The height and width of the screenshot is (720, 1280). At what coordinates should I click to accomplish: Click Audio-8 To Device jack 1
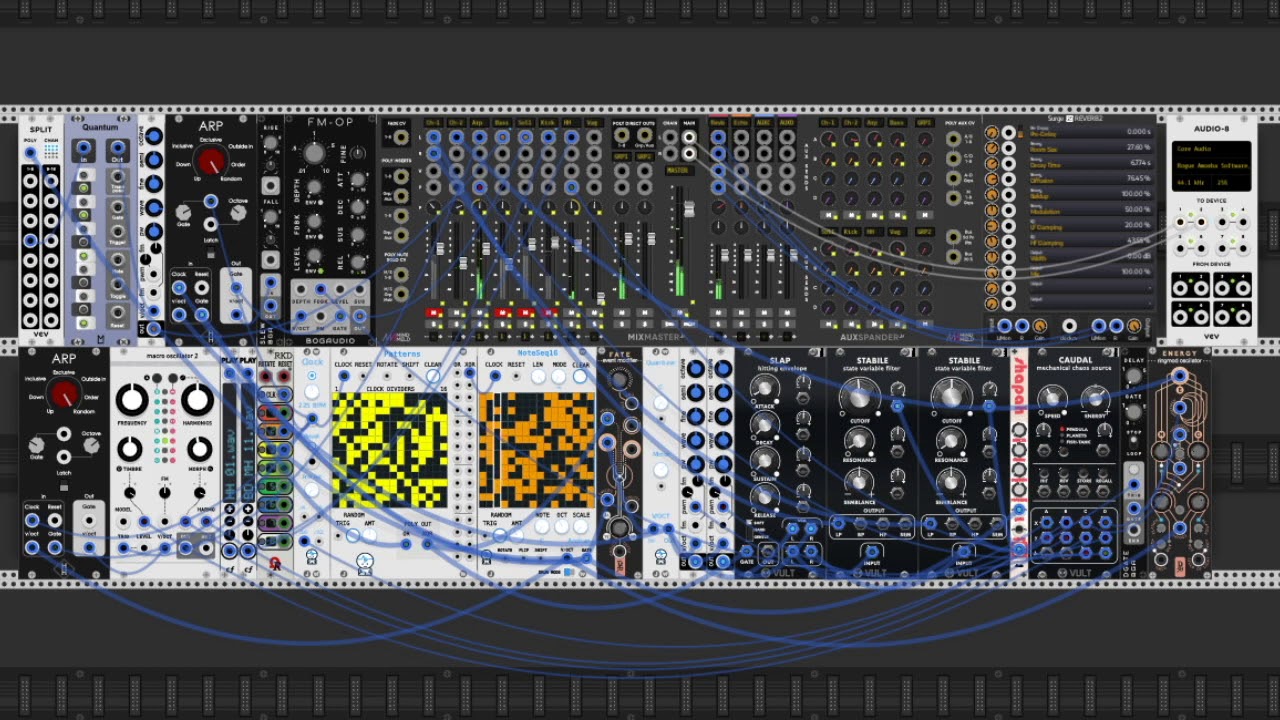point(1180,222)
